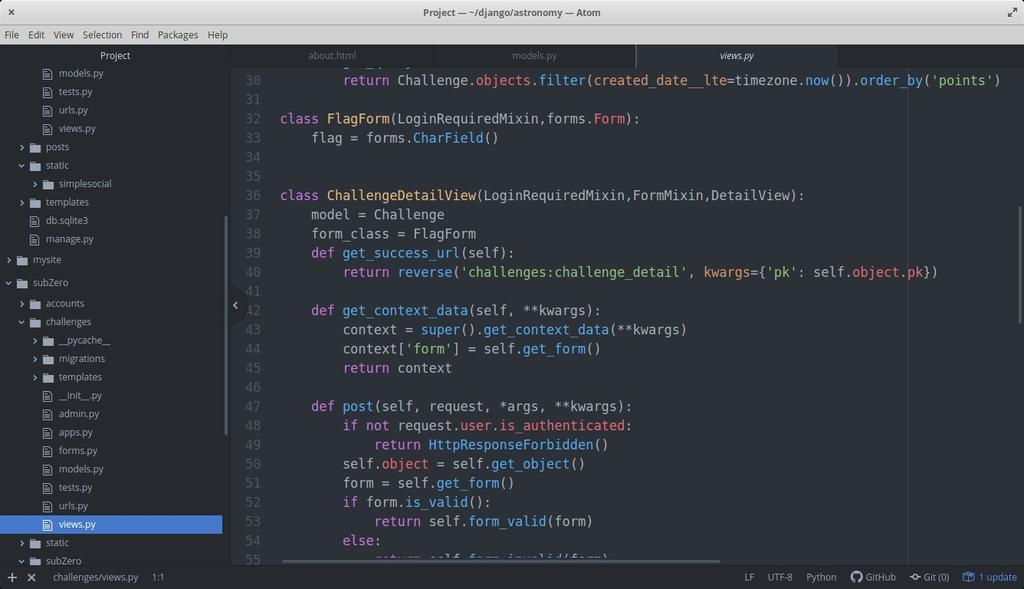
Task: Open the View menu
Action: coord(63,35)
